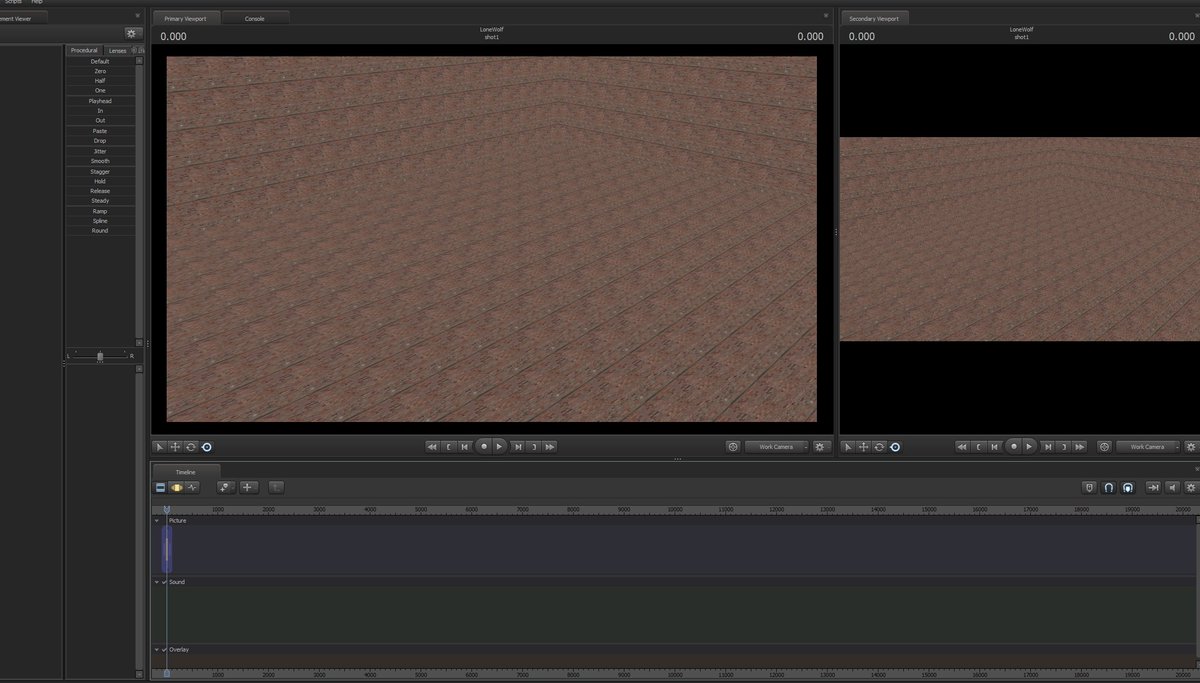Rewind playback in Primary Viewport
The height and width of the screenshot is (683, 1200).
click(432, 447)
